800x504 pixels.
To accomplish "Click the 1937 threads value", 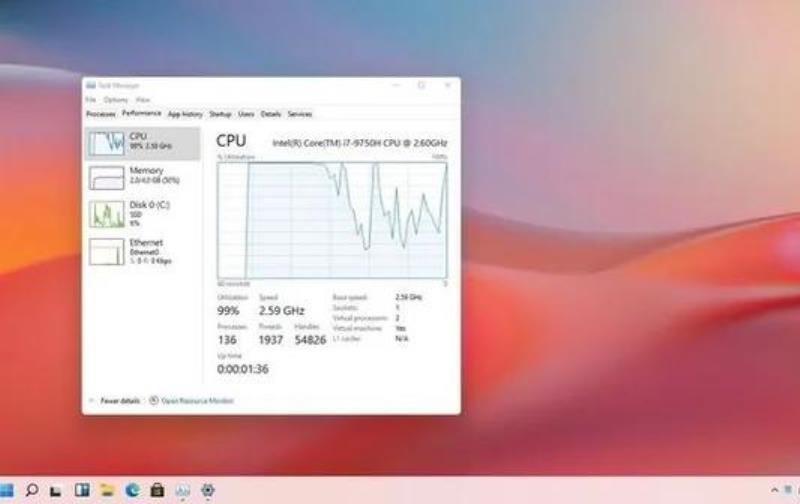I will (270, 340).
